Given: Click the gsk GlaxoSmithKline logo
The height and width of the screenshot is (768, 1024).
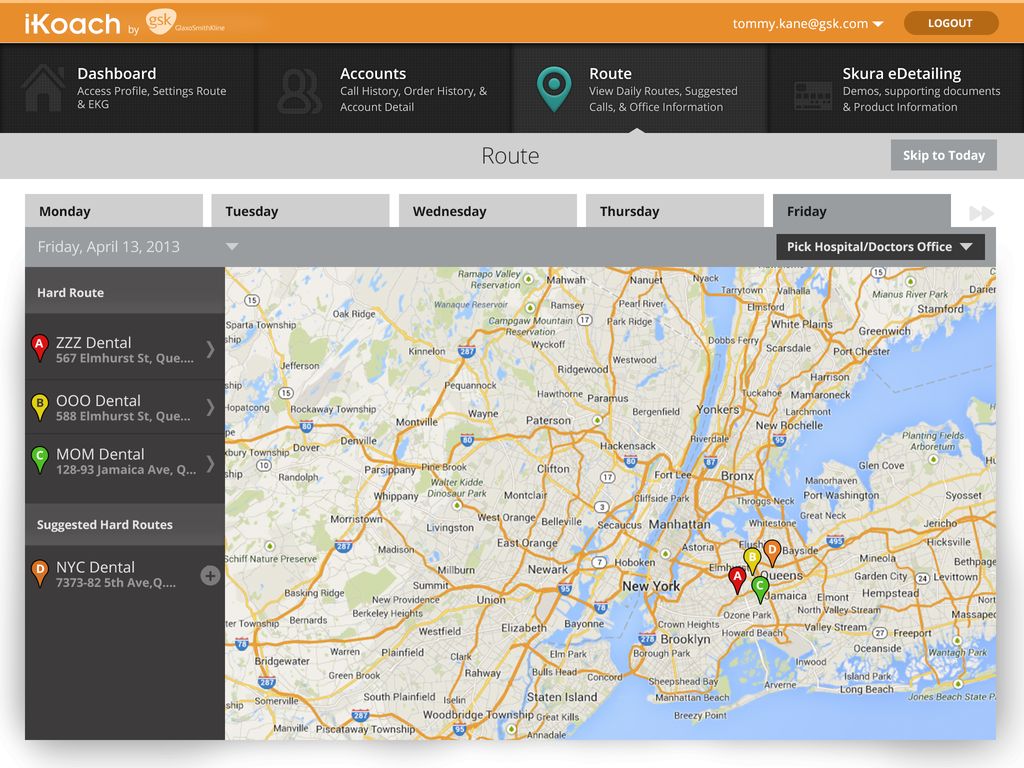Looking at the screenshot, I should pos(185,22).
